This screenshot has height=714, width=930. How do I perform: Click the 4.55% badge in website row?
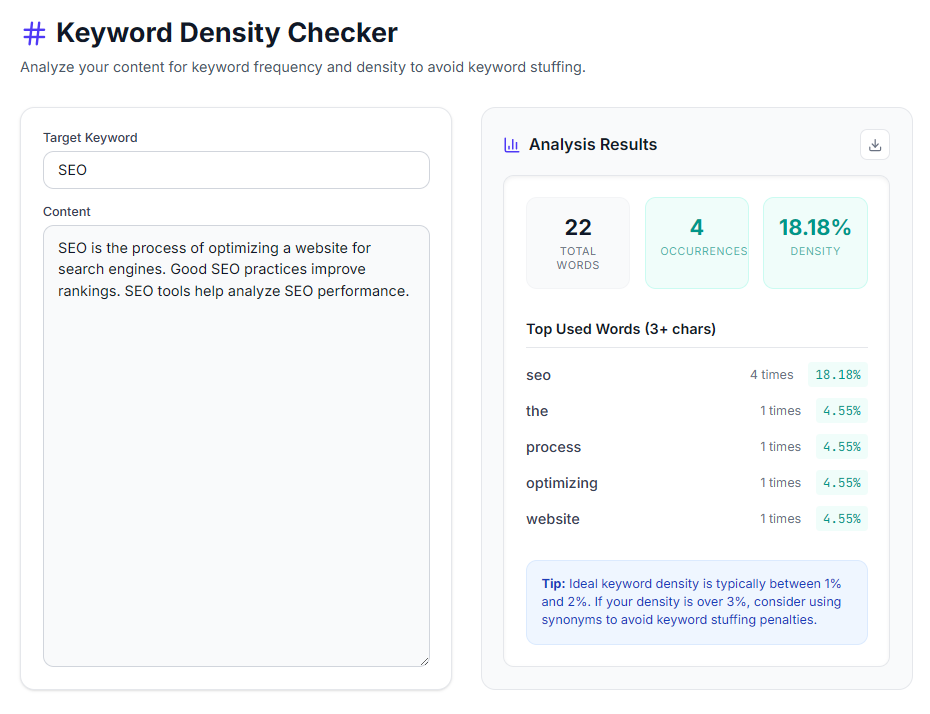pos(842,519)
